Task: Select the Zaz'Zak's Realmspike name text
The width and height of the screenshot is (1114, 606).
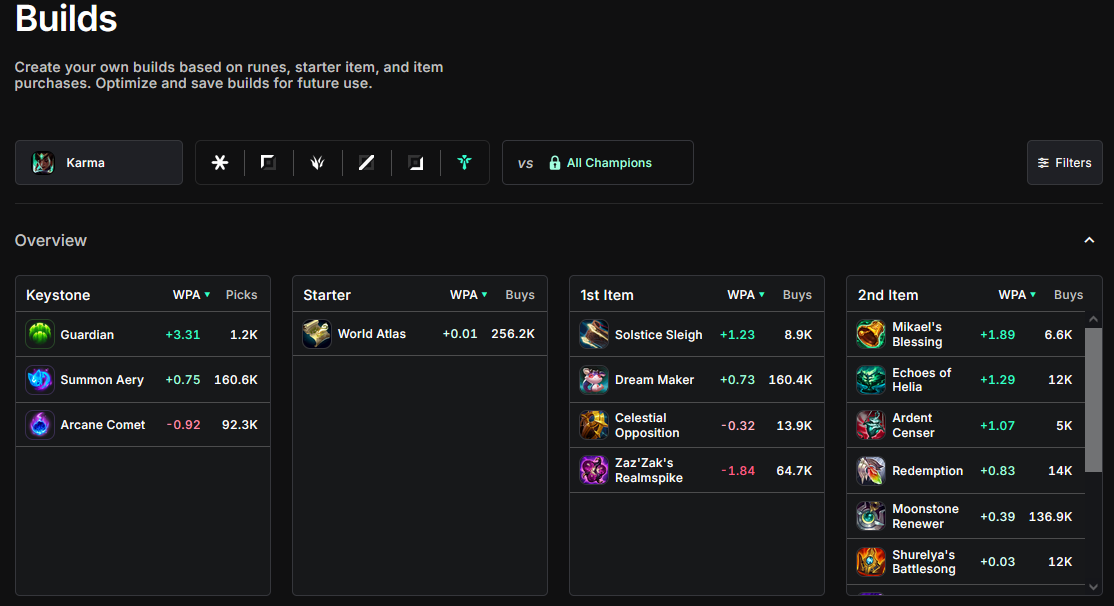Action: coord(649,470)
